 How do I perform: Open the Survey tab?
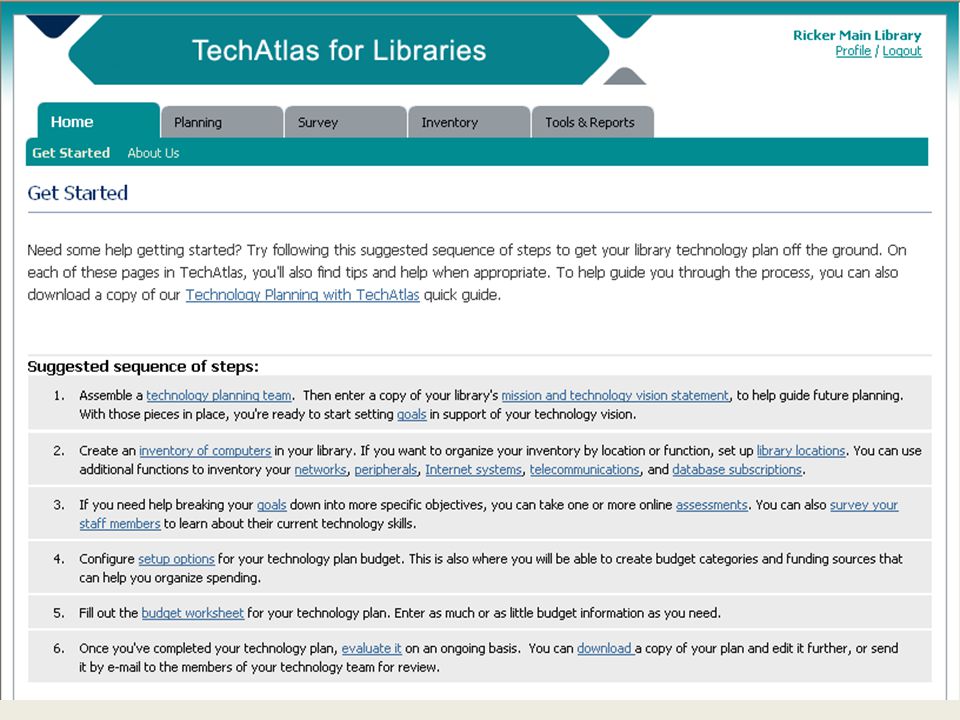click(x=345, y=122)
